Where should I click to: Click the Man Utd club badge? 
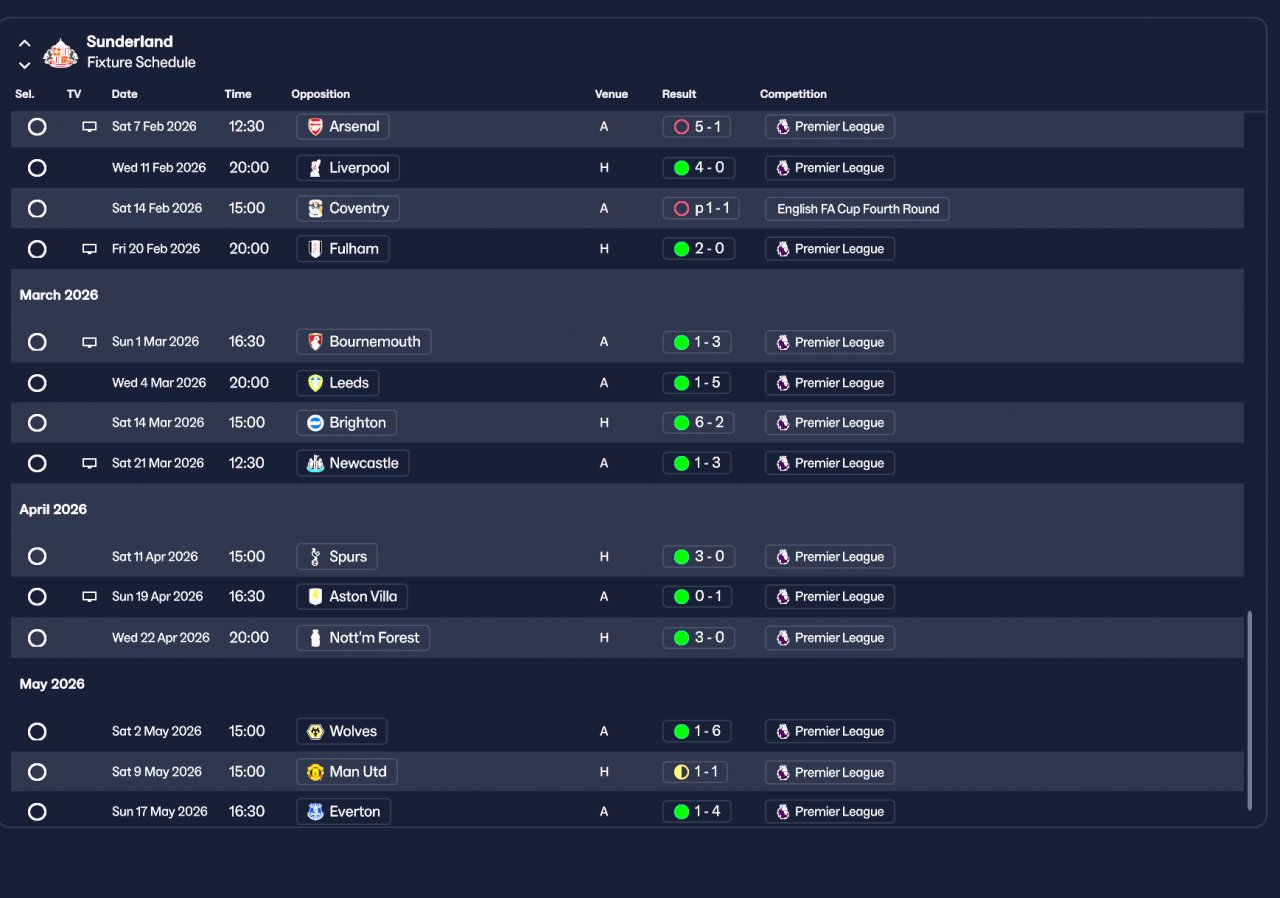coord(315,772)
